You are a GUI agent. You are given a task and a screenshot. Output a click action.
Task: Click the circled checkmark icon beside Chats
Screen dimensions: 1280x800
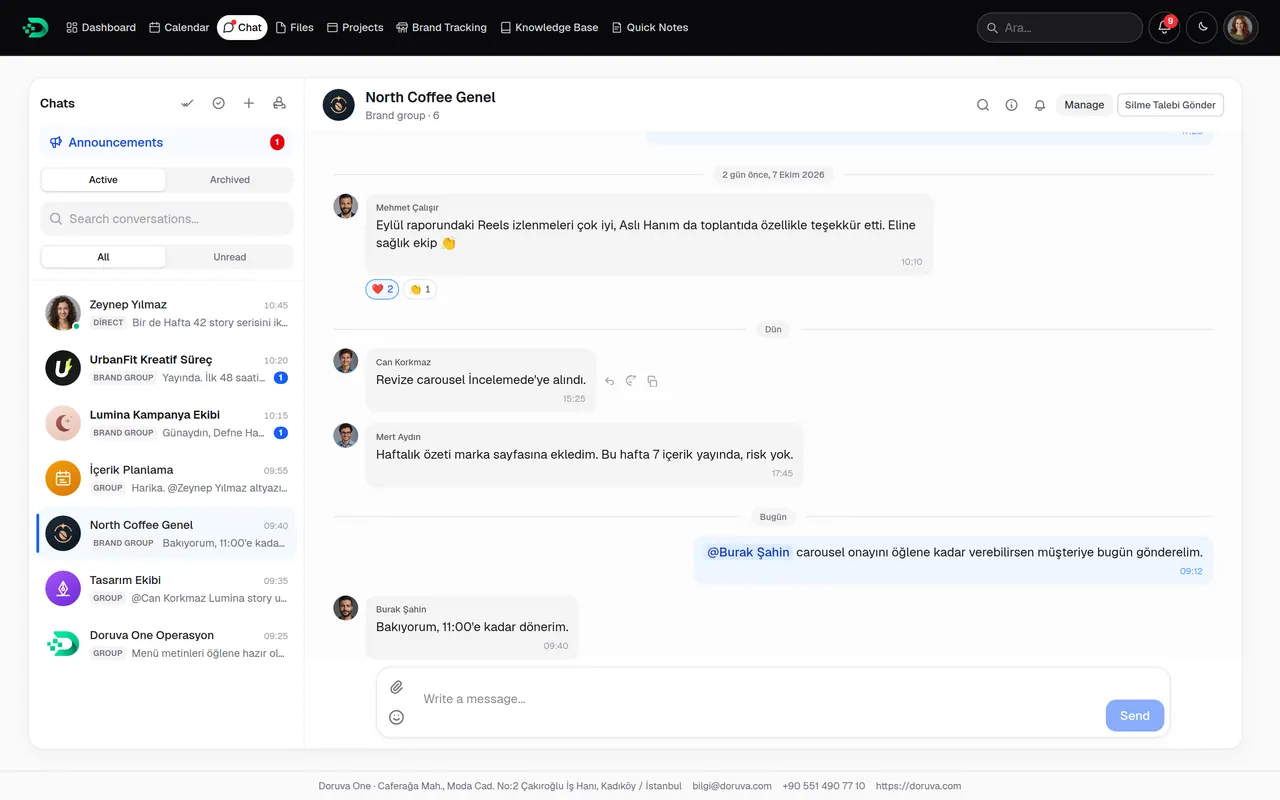[218, 103]
